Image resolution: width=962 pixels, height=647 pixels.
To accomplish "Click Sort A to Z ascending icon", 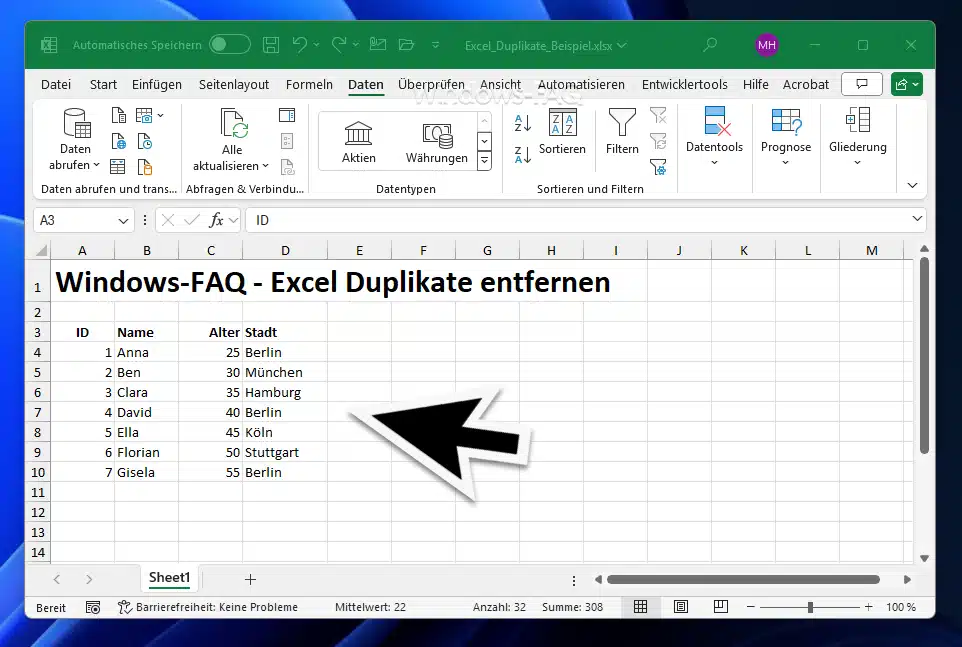I will (523, 123).
